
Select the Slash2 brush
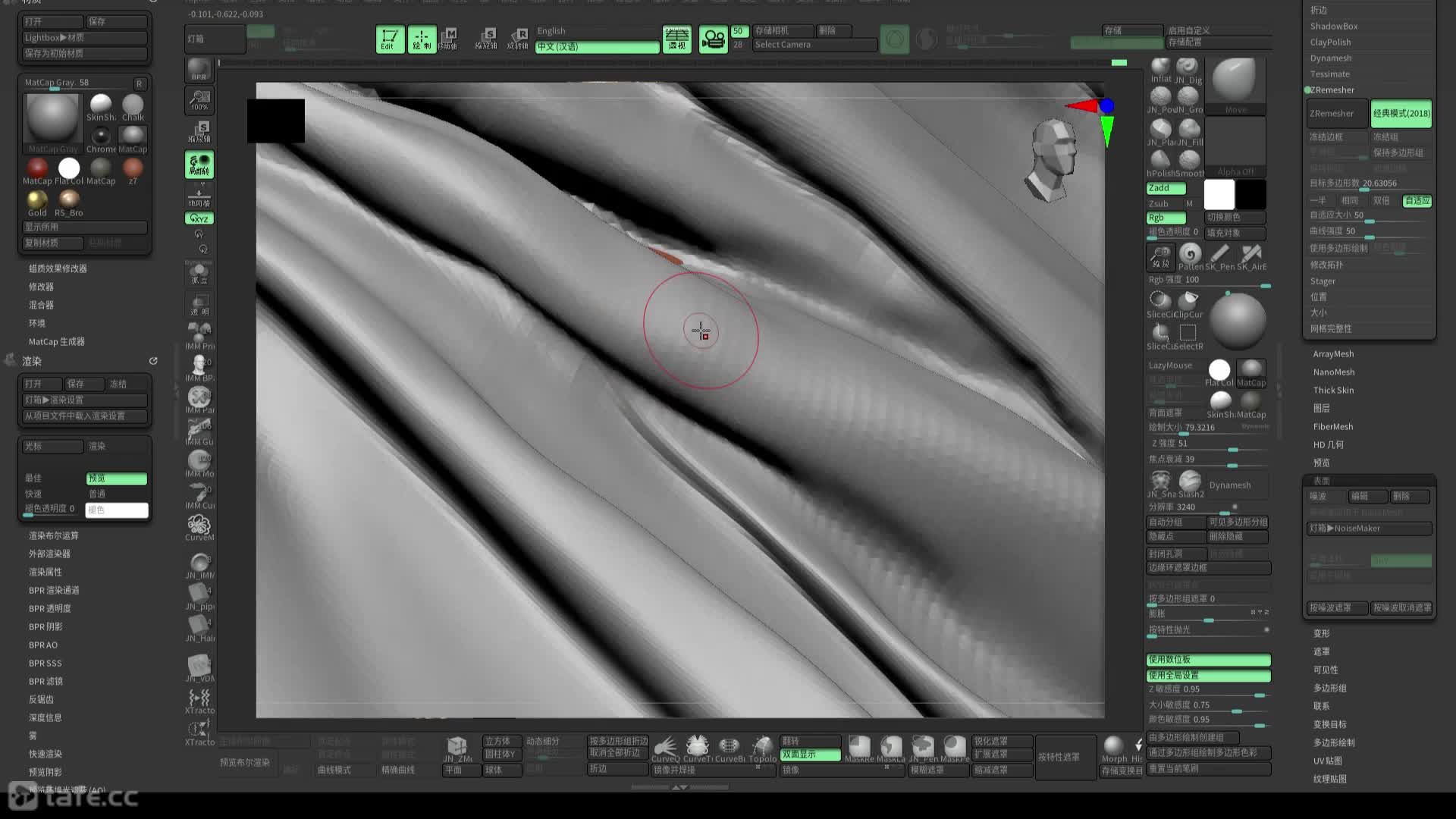1191,485
